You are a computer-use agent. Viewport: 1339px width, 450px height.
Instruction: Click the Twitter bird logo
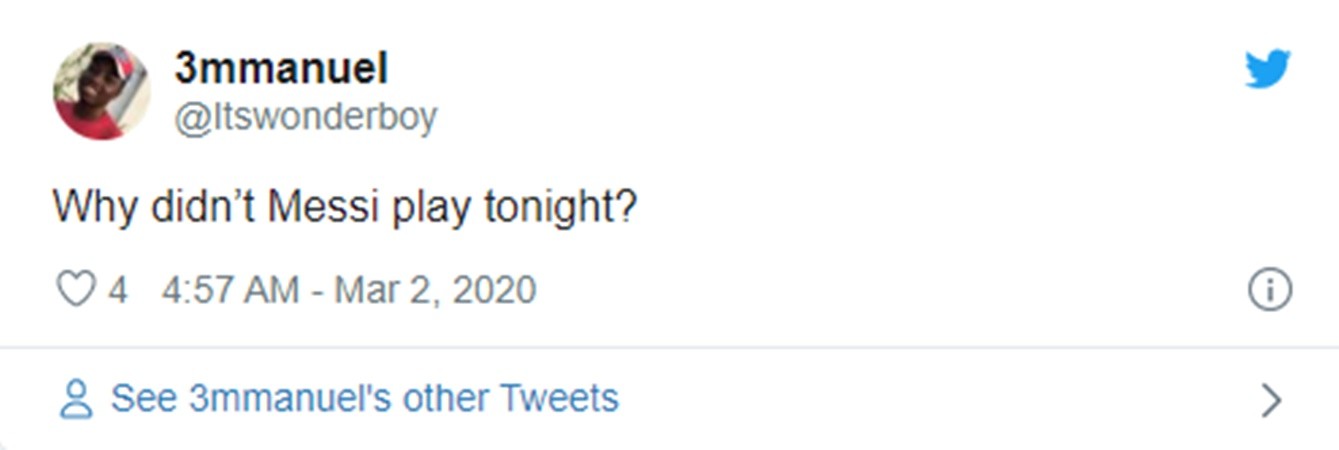pyautogui.click(x=1267, y=70)
